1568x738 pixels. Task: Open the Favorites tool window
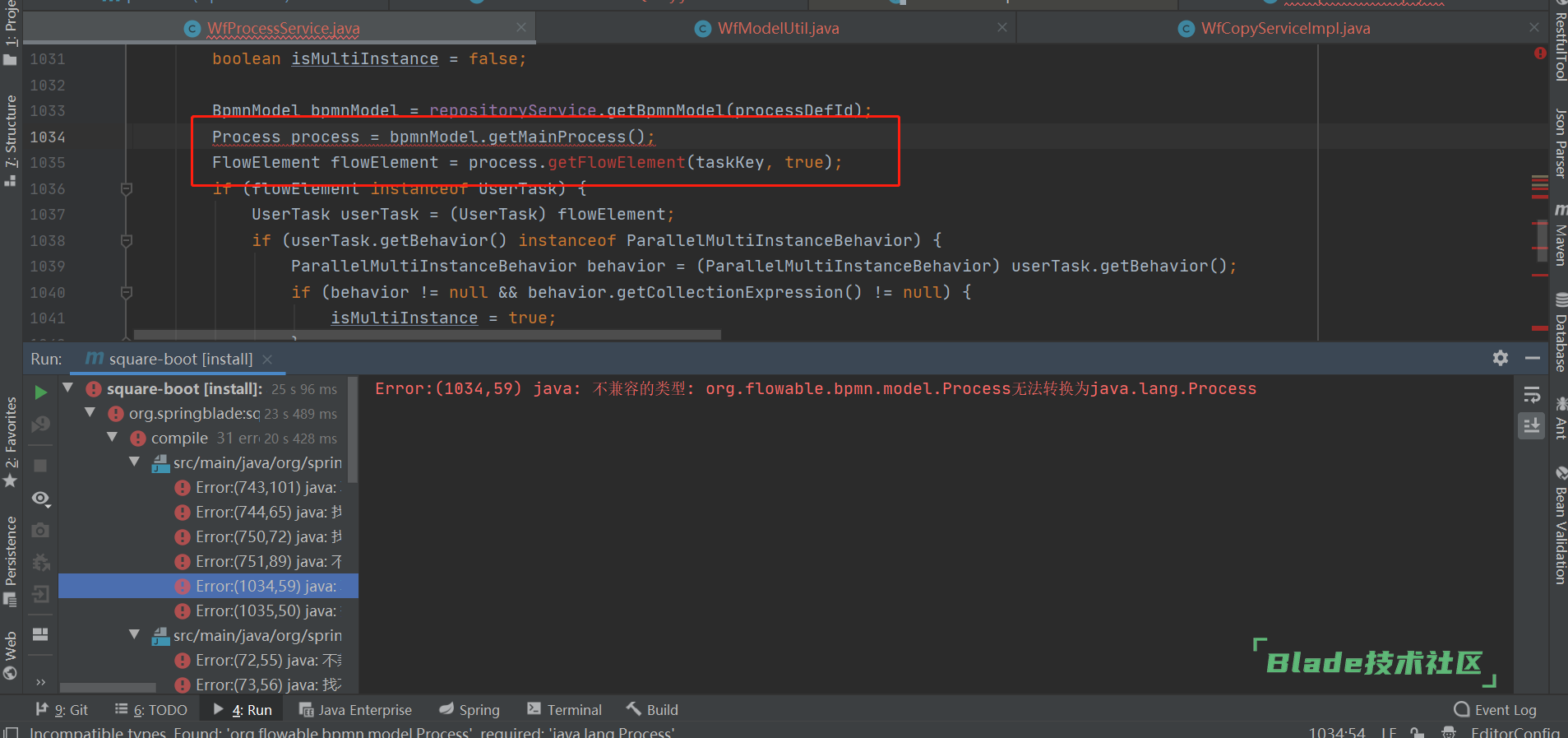click(x=11, y=441)
